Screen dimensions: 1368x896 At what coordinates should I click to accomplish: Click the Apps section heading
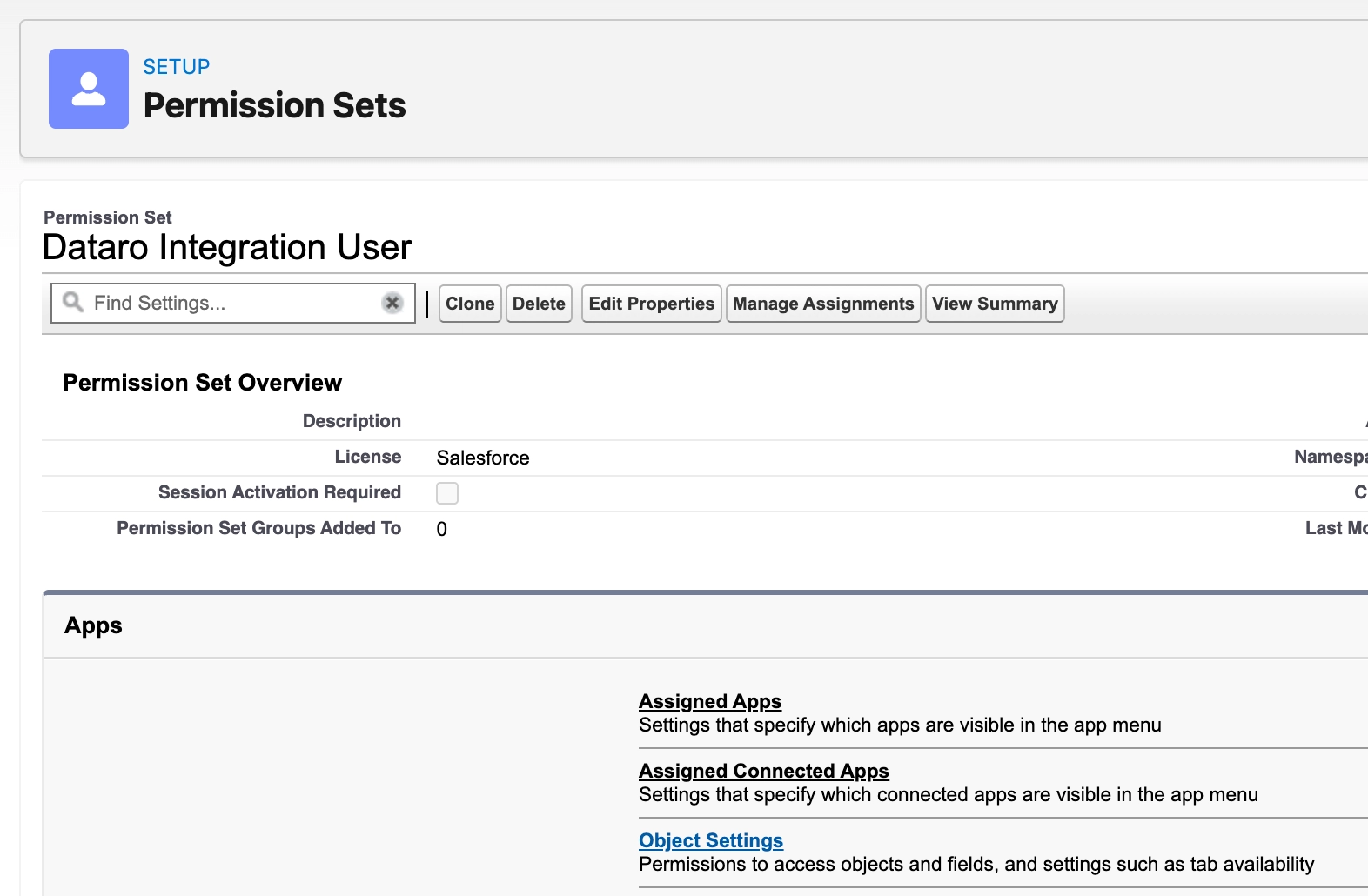tap(93, 625)
